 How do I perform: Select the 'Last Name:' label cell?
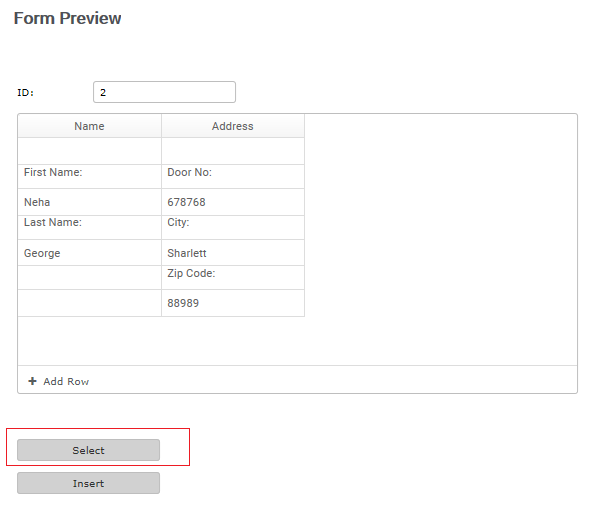(90, 228)
